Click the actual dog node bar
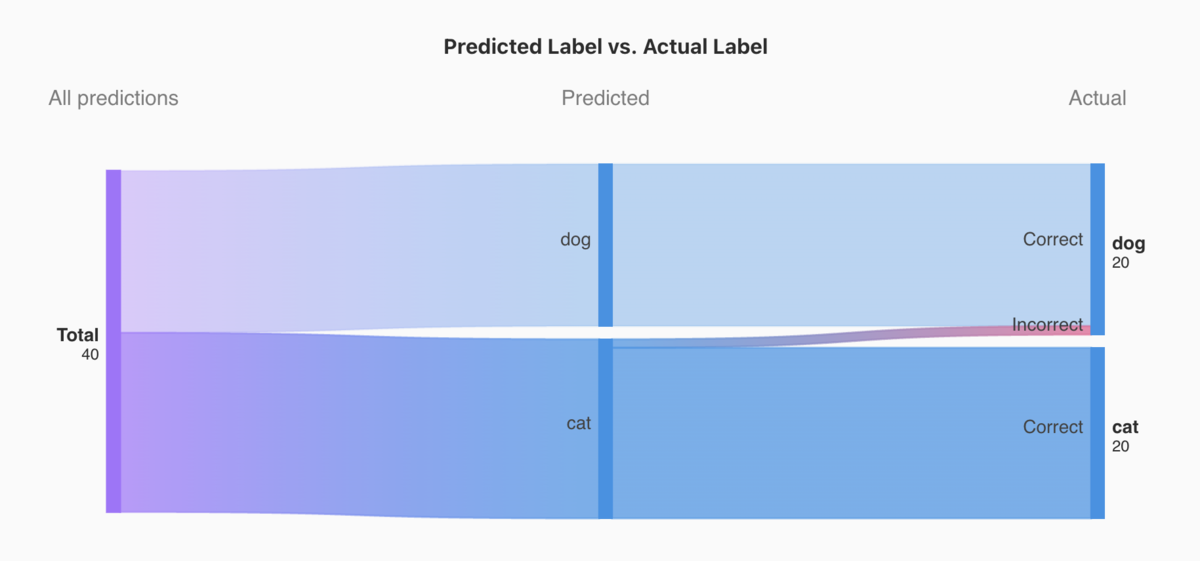 pos(1097,249)
